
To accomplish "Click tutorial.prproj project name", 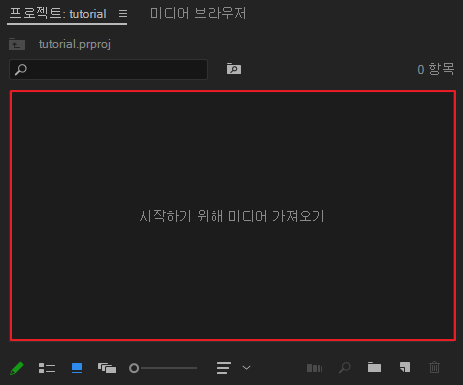I will (75, 44).
